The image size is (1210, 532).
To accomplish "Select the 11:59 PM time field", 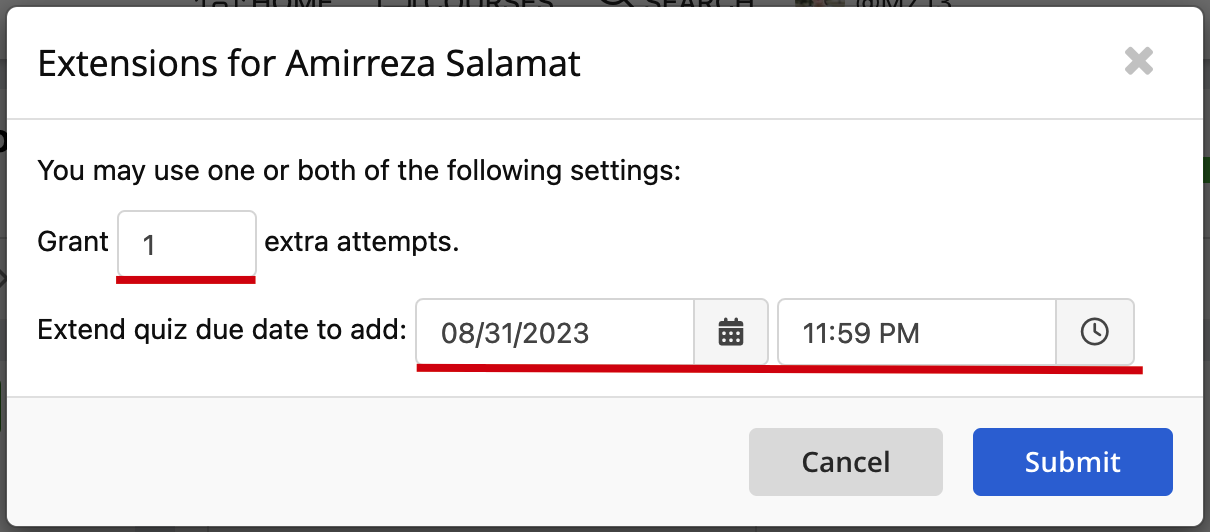I will (x=917, y=332).
